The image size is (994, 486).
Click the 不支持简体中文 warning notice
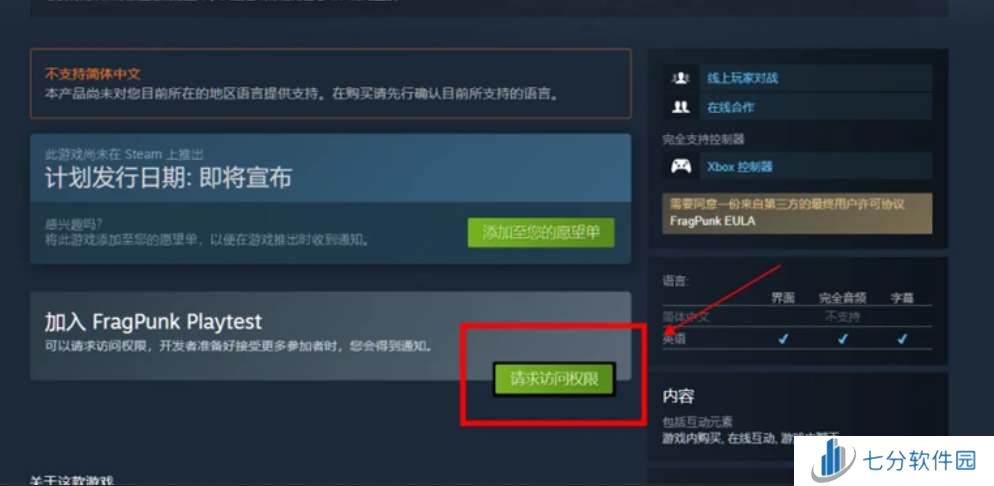tap(330, 84)
